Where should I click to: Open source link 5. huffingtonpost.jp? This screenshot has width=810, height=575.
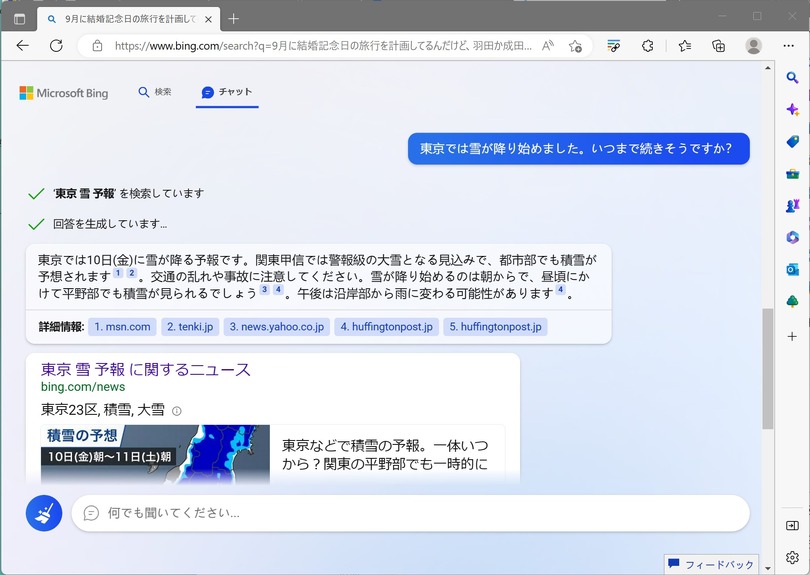pyautogui.click(x=495, y=327)
